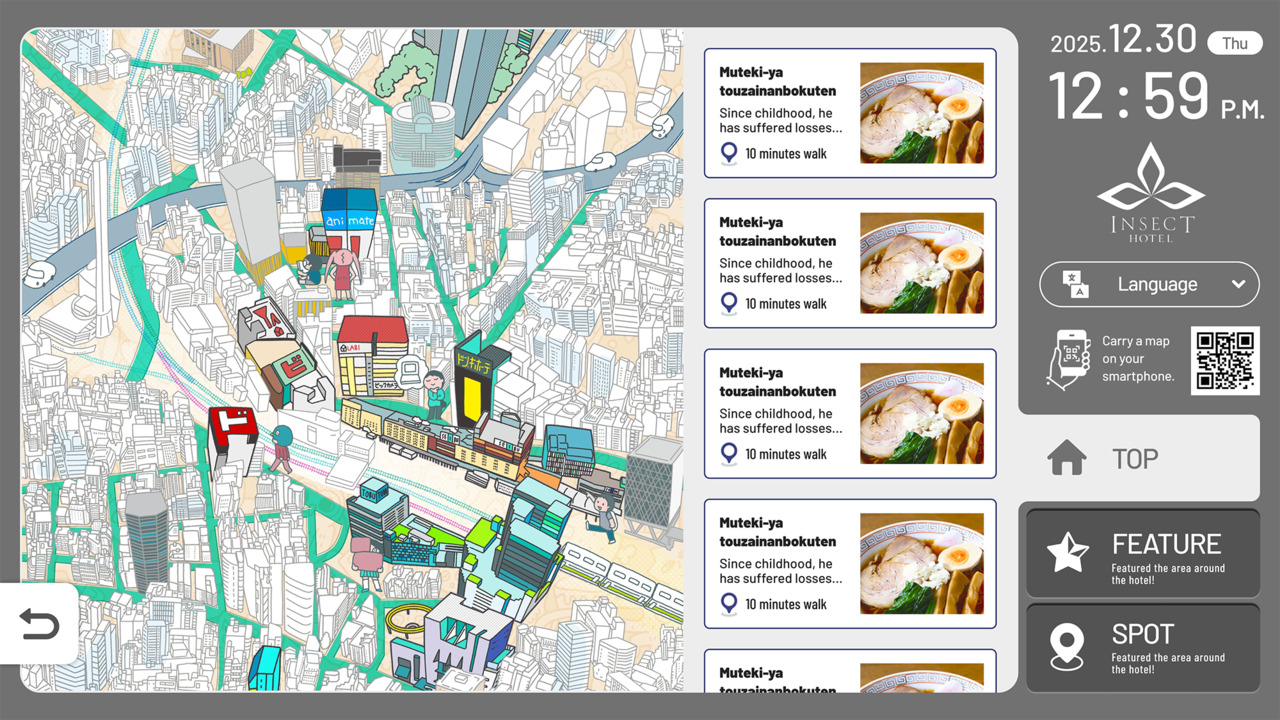The image size is (1280, 720).
Task: Tap the smartphone QR scan icon
Action: coord(1068,359)
